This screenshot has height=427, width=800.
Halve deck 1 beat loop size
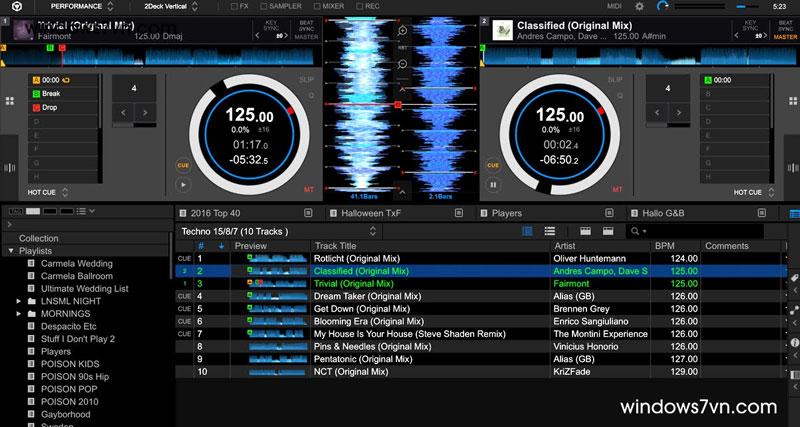point(123,112)
